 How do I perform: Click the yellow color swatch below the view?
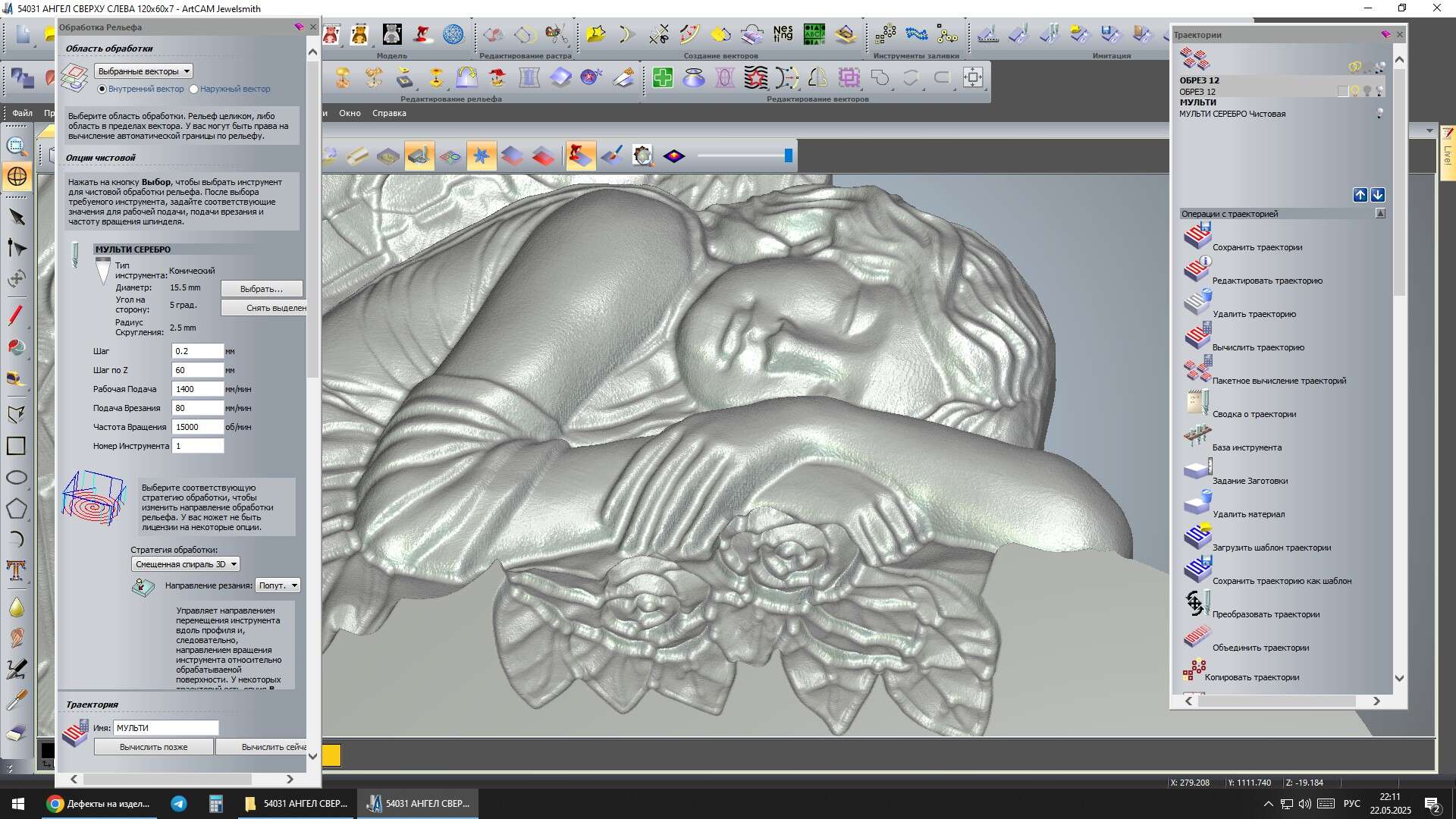click(331, 755)
